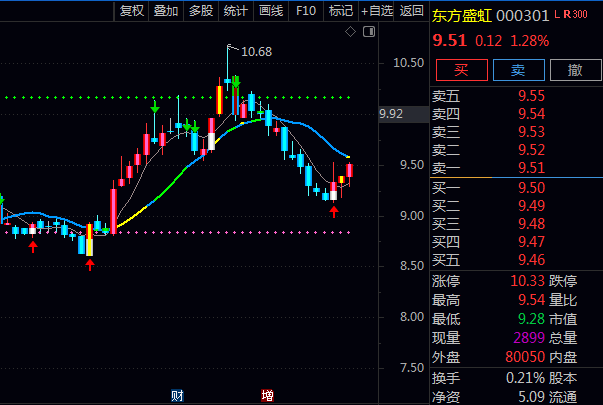Click the 外盘 value 80050
Viewport: 603px width, 405px height.
click(x=525, y=357)
